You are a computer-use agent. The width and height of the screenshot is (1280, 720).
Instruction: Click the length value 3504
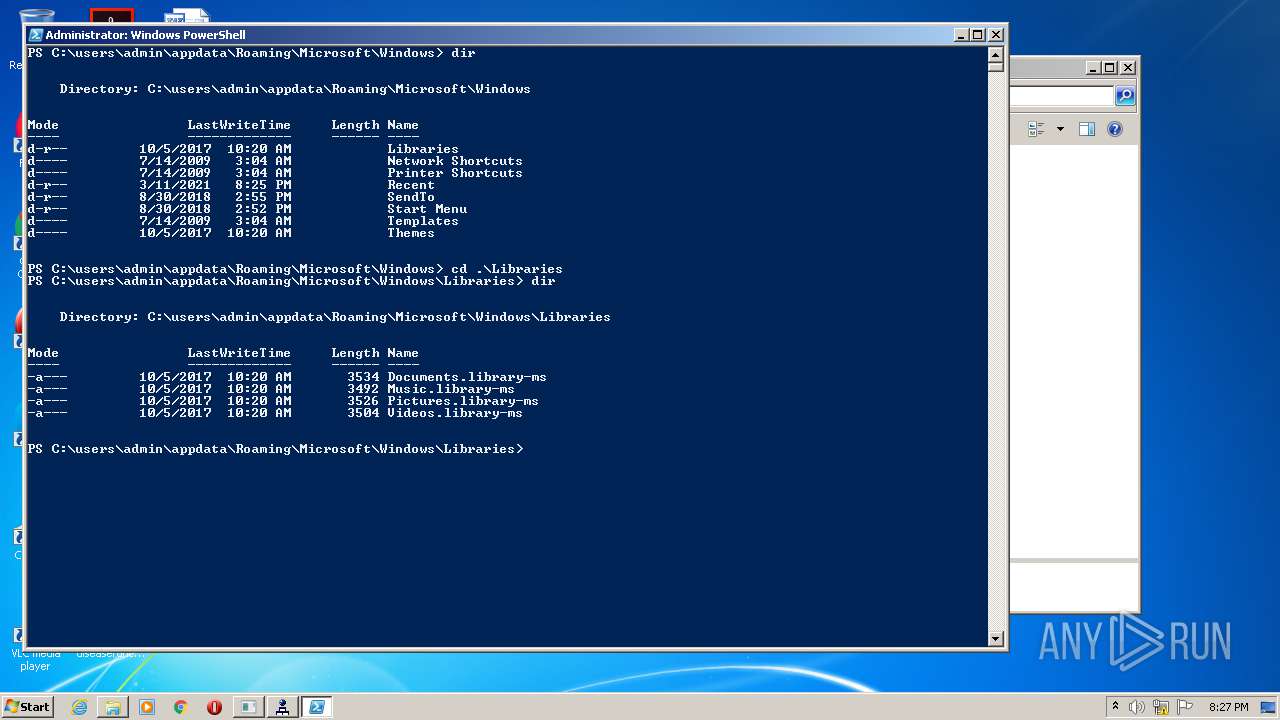tap(363, 413)
